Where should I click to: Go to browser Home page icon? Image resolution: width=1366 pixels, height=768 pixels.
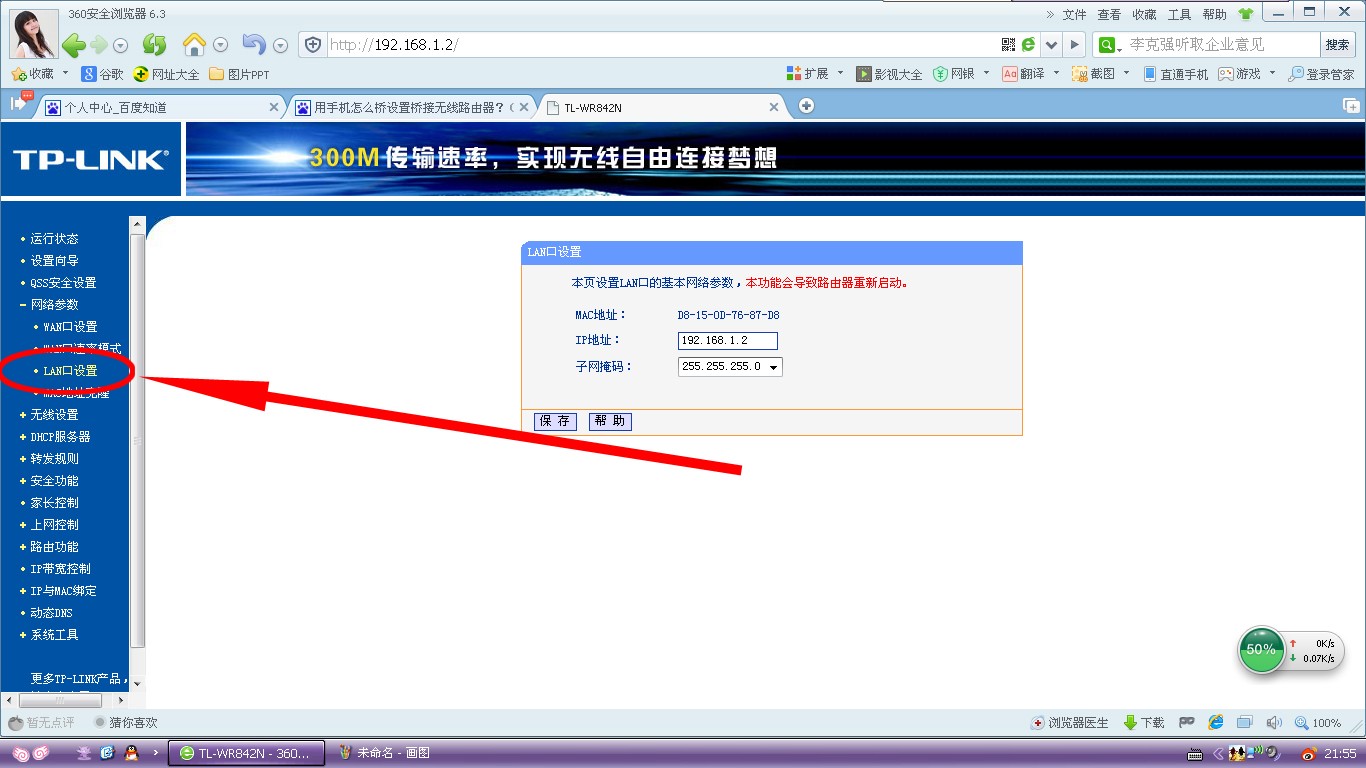[194, 45]
